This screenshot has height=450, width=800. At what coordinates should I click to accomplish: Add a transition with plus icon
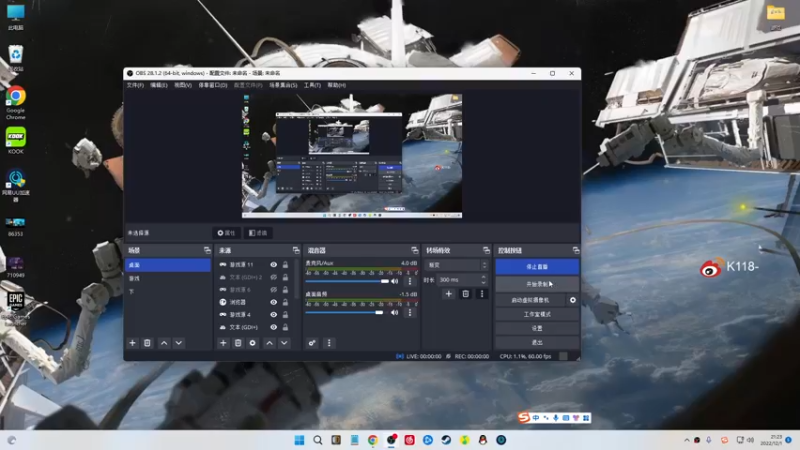[448, 294]
